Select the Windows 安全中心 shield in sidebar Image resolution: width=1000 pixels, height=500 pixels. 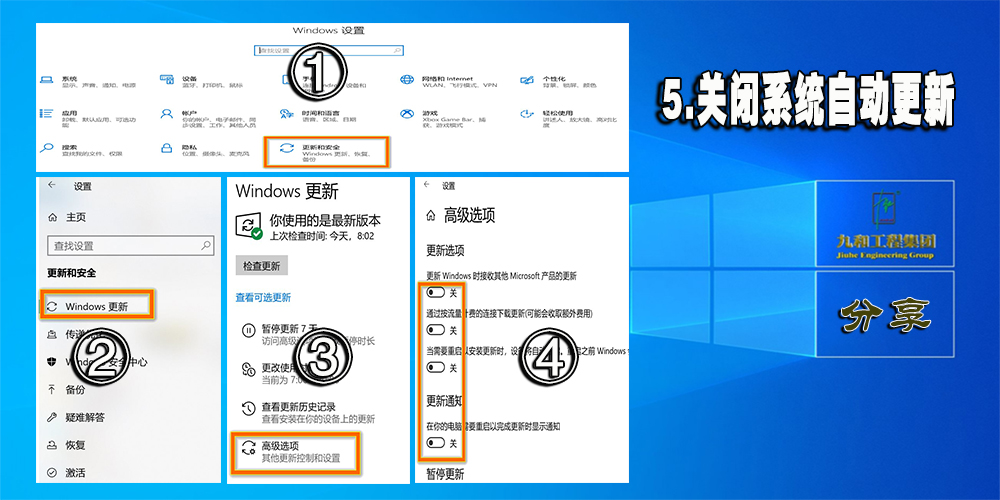pyautogui.click(x=52, y=362)
